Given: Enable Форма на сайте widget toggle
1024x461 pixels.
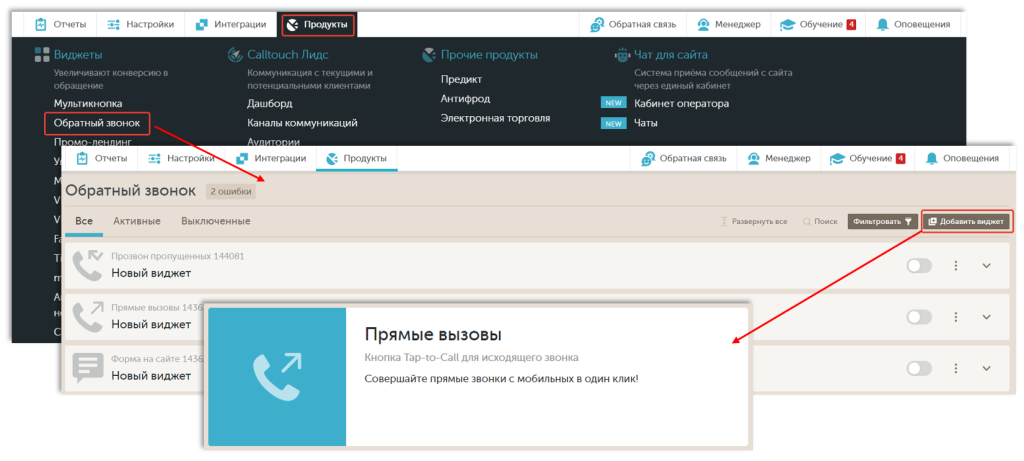Looking at the screenshot, I should coord(919,368).
